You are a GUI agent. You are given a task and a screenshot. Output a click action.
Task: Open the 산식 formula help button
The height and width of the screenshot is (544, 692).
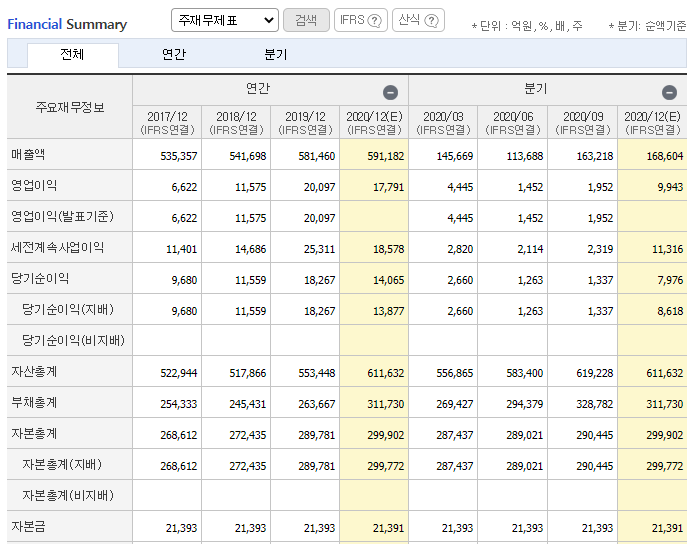click(418, 20)
